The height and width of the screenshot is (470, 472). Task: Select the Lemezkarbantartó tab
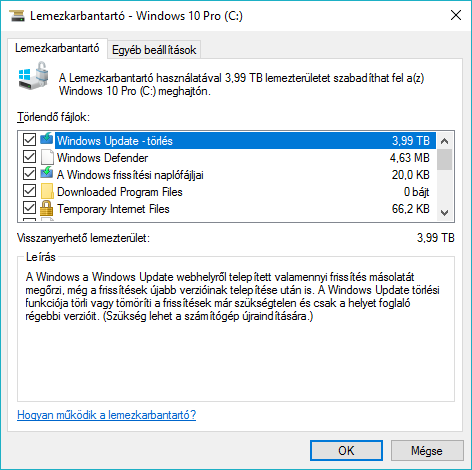pos(57,48)
